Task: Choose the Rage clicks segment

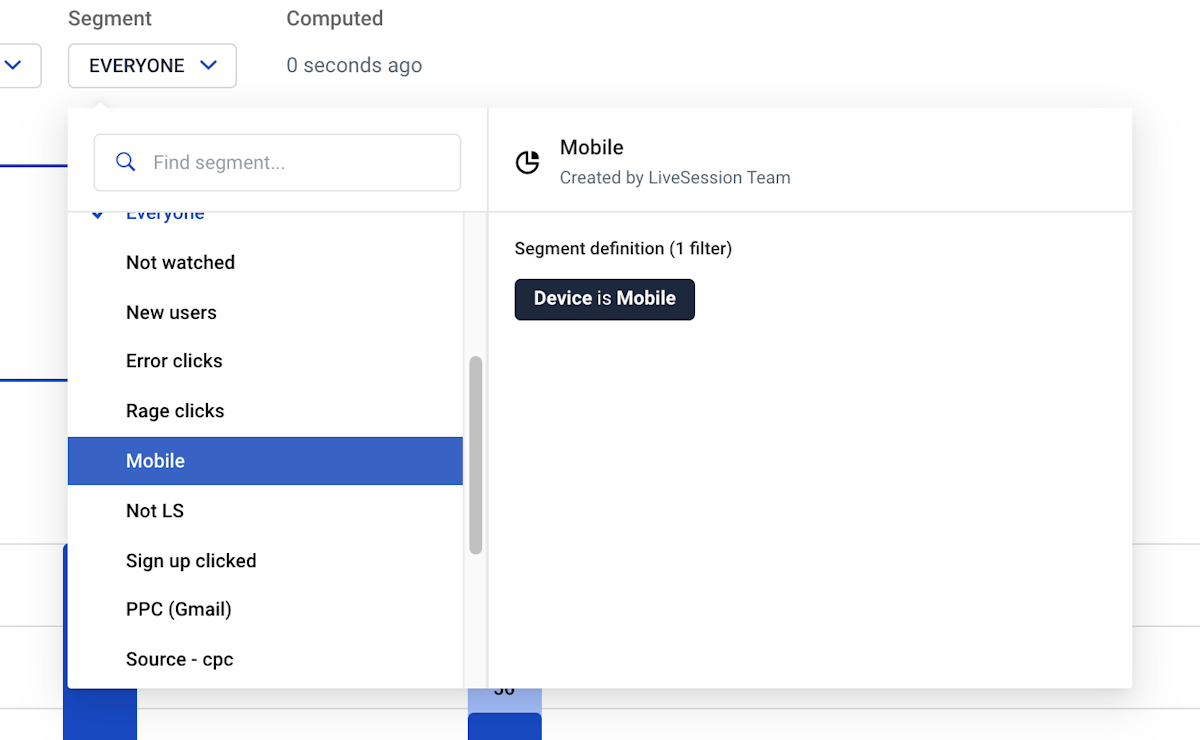Action: (175, 411)
